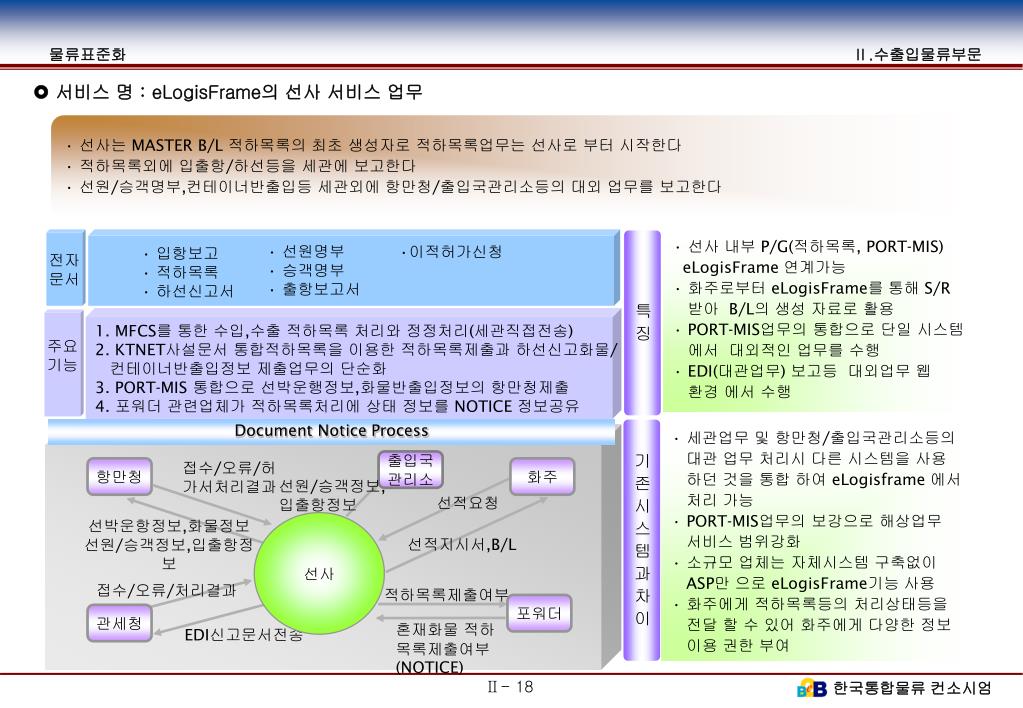Click the text 입항보고
Image resolution: width=1023 pixels, height=708 pixels.
tap(187, 253)
